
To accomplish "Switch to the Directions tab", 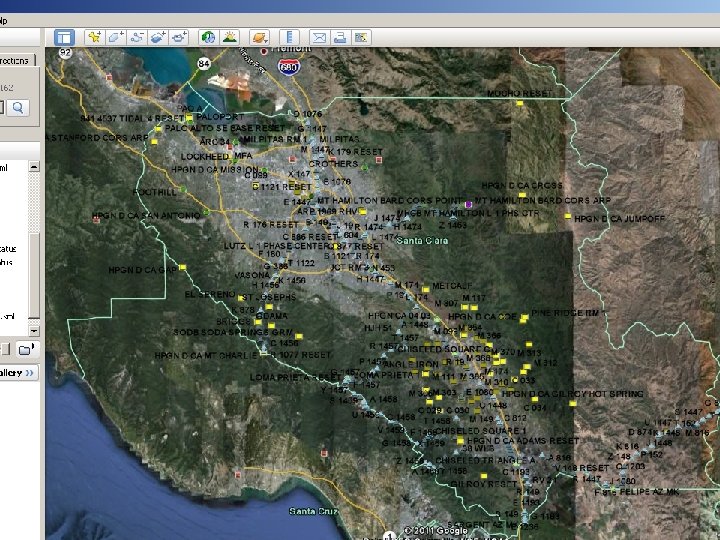I will coord(15,61).
